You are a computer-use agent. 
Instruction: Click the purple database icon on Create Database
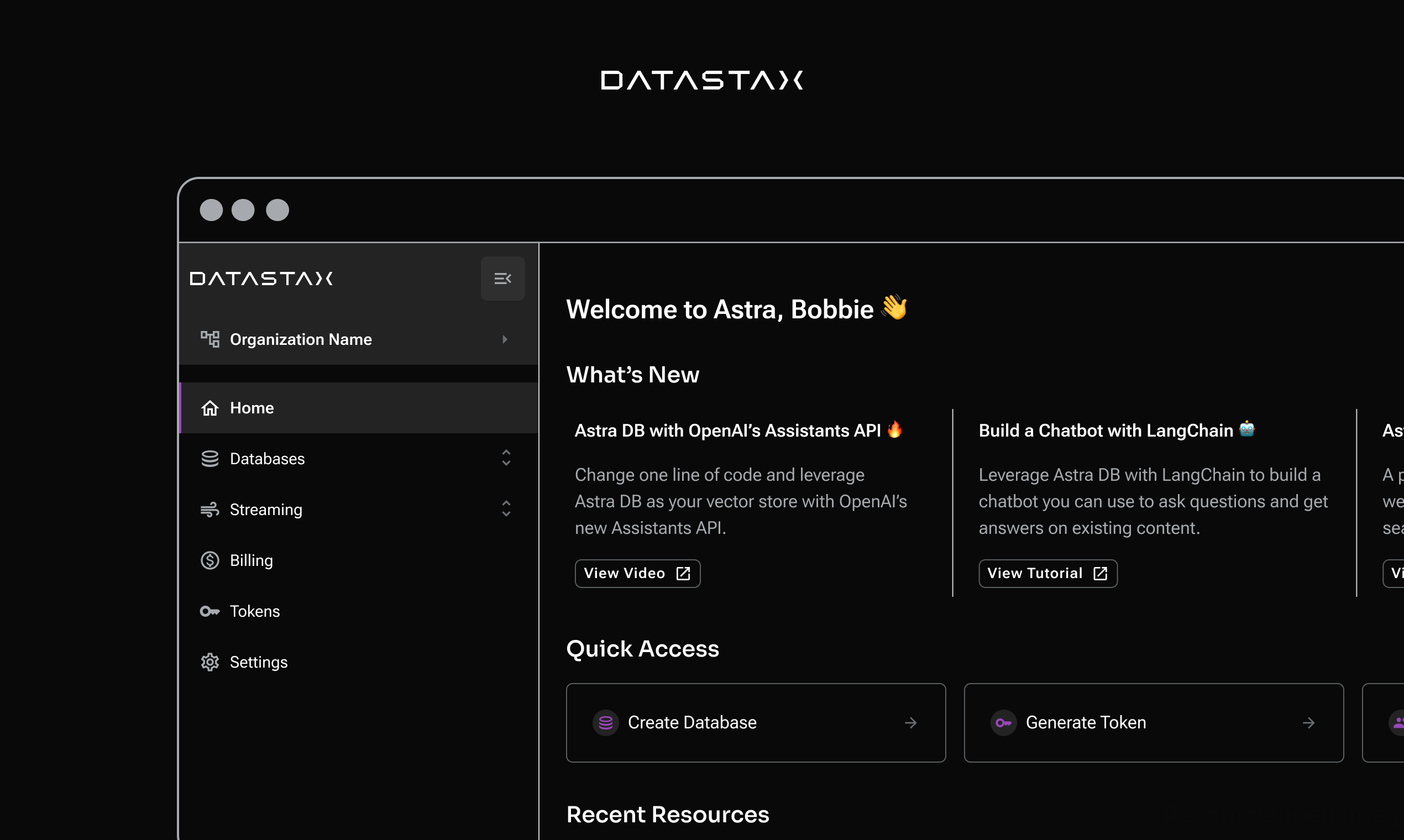coord(606,723)
